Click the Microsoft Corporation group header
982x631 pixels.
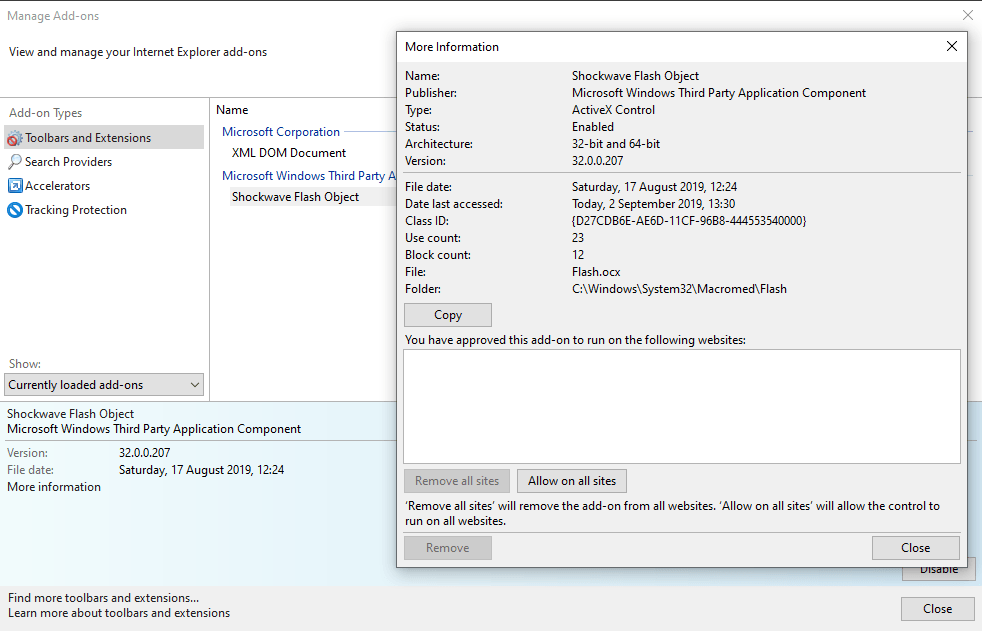281,131
